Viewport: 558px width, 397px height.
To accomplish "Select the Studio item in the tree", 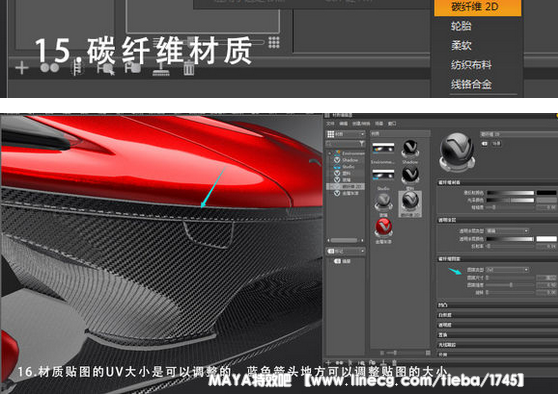I will 345,166.
